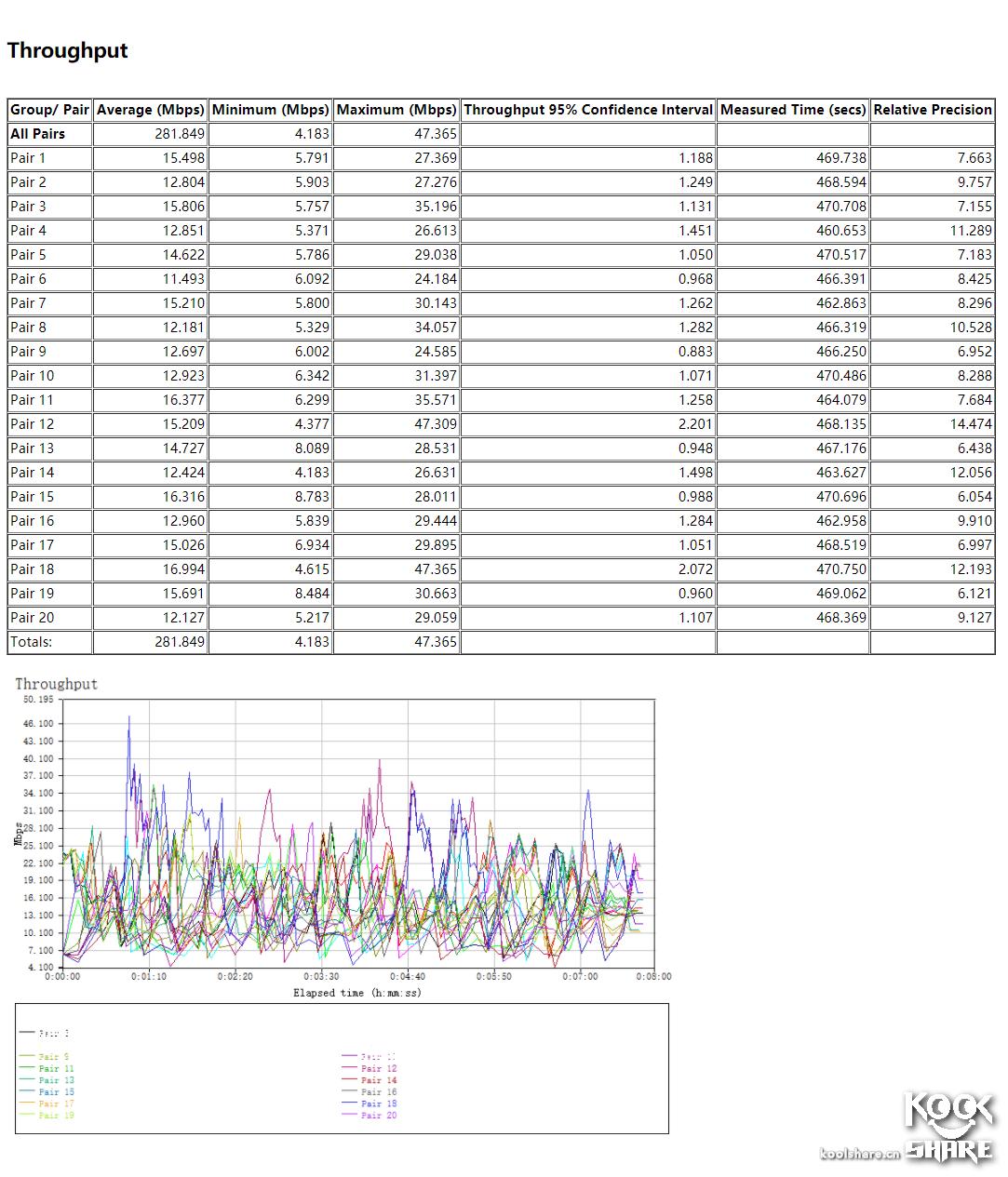
Task: Select the Throughput page heading
Action: click(68, 51)
